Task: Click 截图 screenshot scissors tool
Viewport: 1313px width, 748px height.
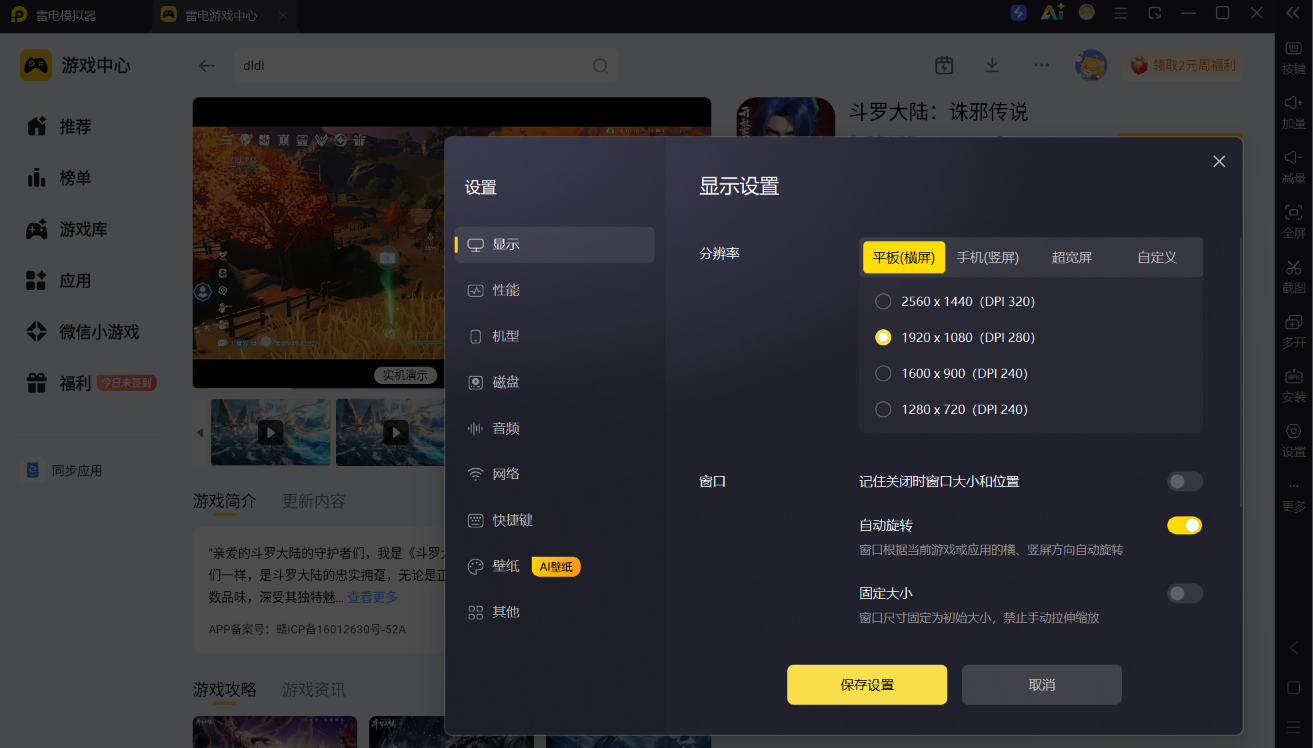Action: coord(1294,275)
